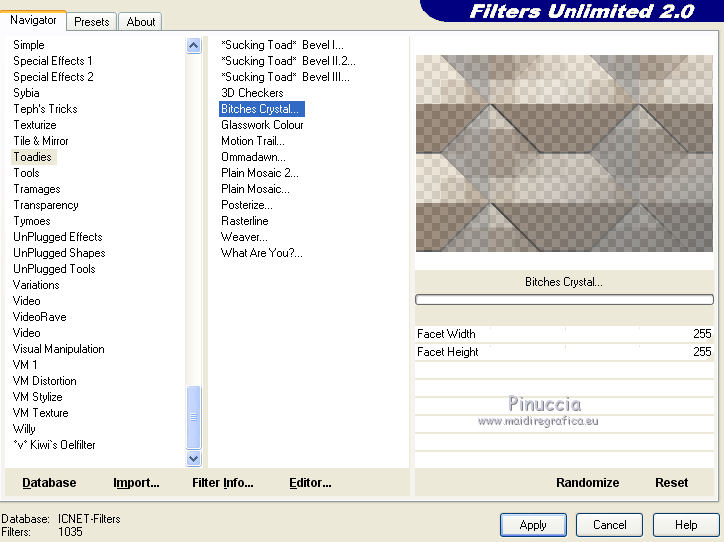The height and width of the screenshot is (542, 724).
Task: Select VM Stylize category
Action: tap(37, 397)
